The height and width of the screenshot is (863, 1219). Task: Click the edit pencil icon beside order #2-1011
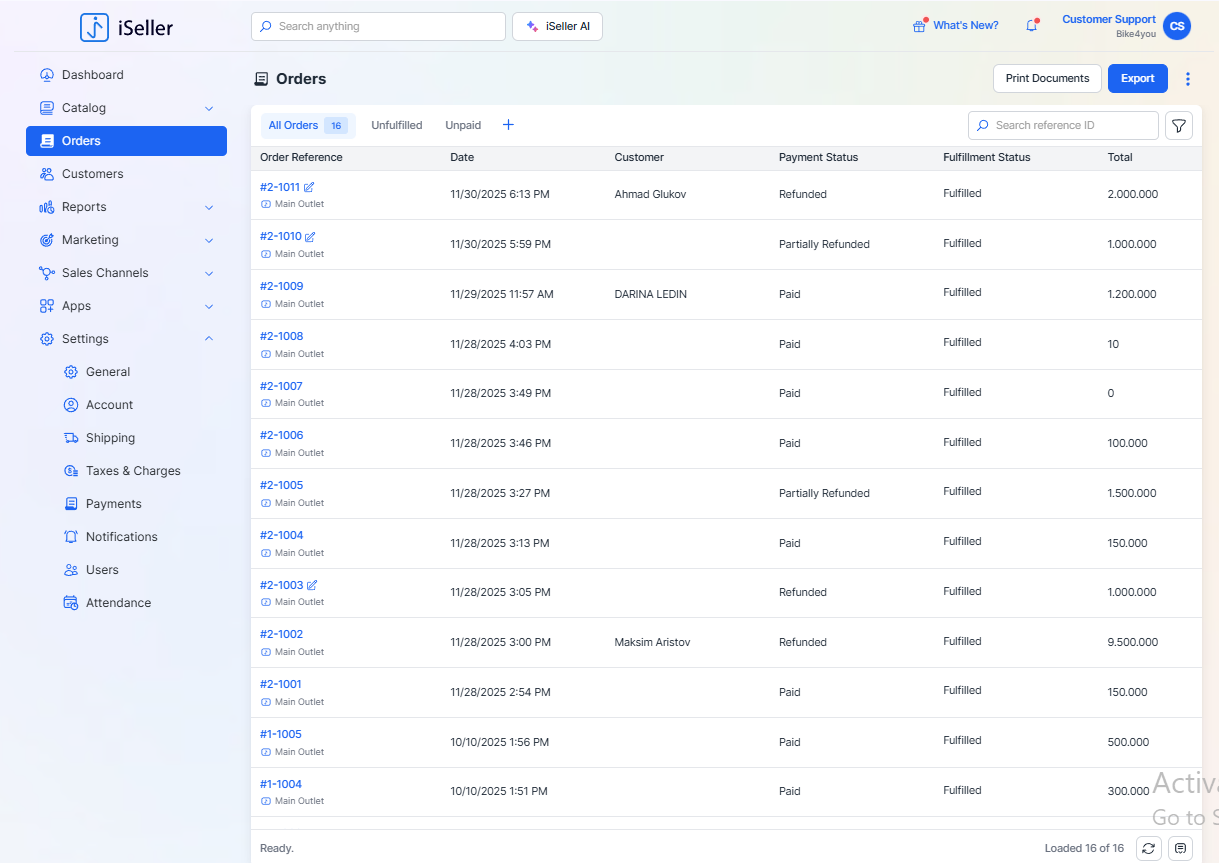tap(309, 187)
